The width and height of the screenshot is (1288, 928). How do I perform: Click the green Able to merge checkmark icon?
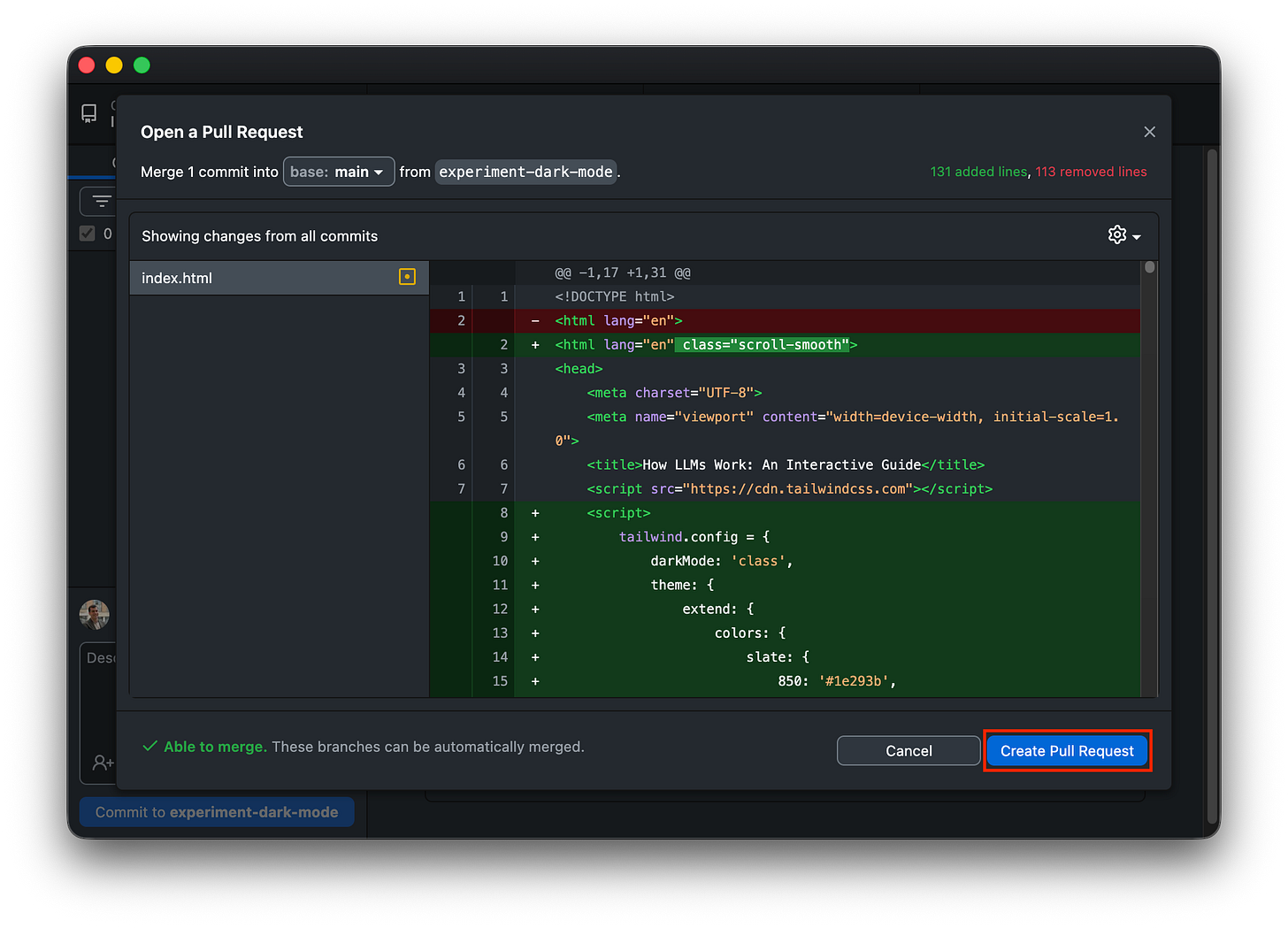tap(149, 746)
